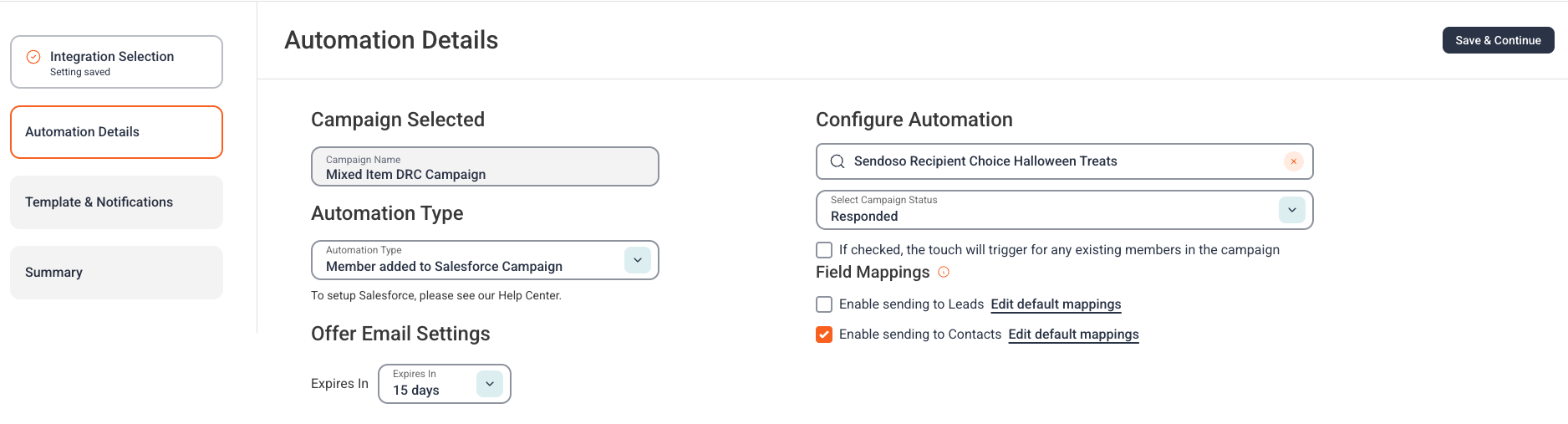Click the Field Mappings info icon

pos(944,272)
